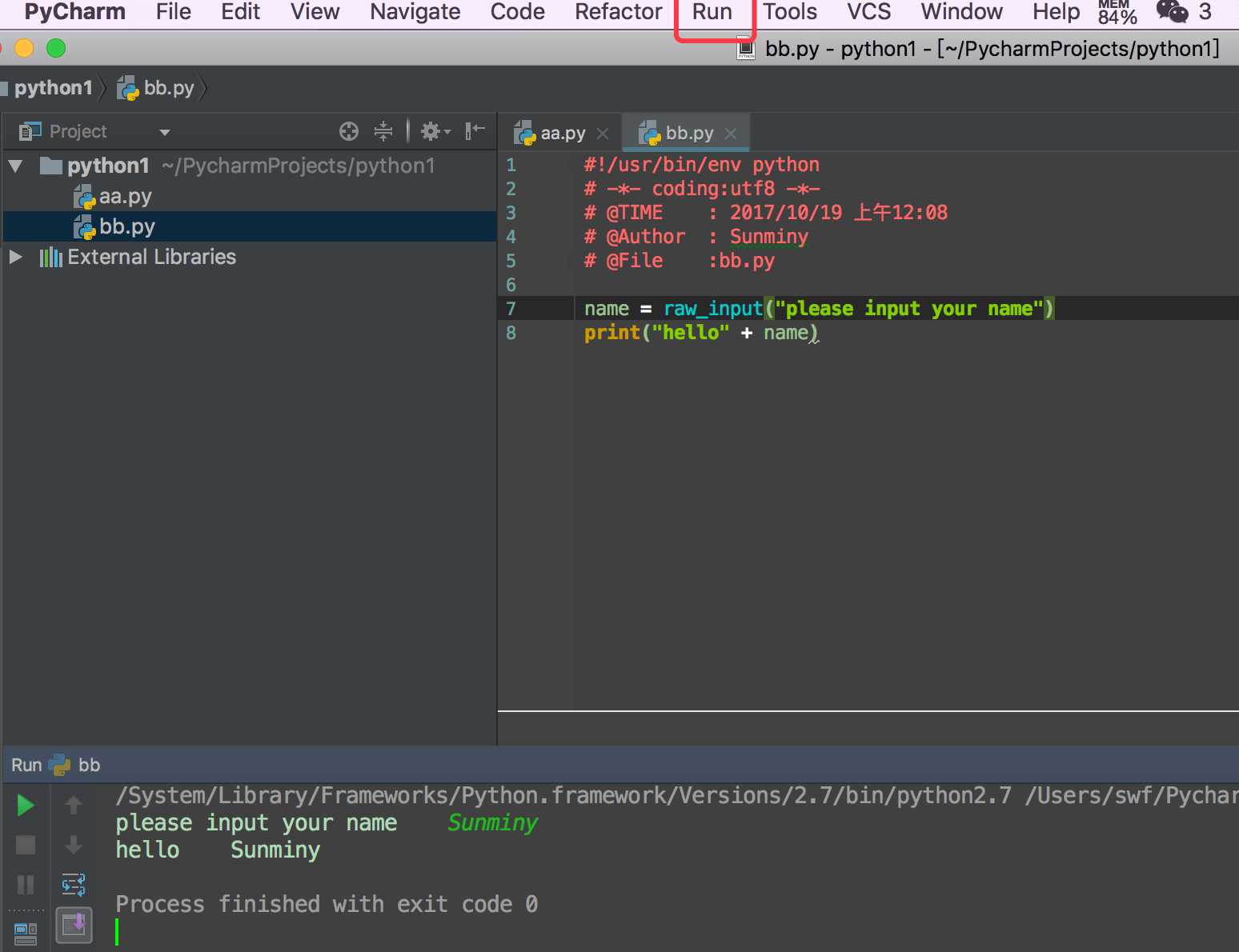Click the coding:utf8 comment on line 2
Screen dimensions: 1239x952
point(702,189)
